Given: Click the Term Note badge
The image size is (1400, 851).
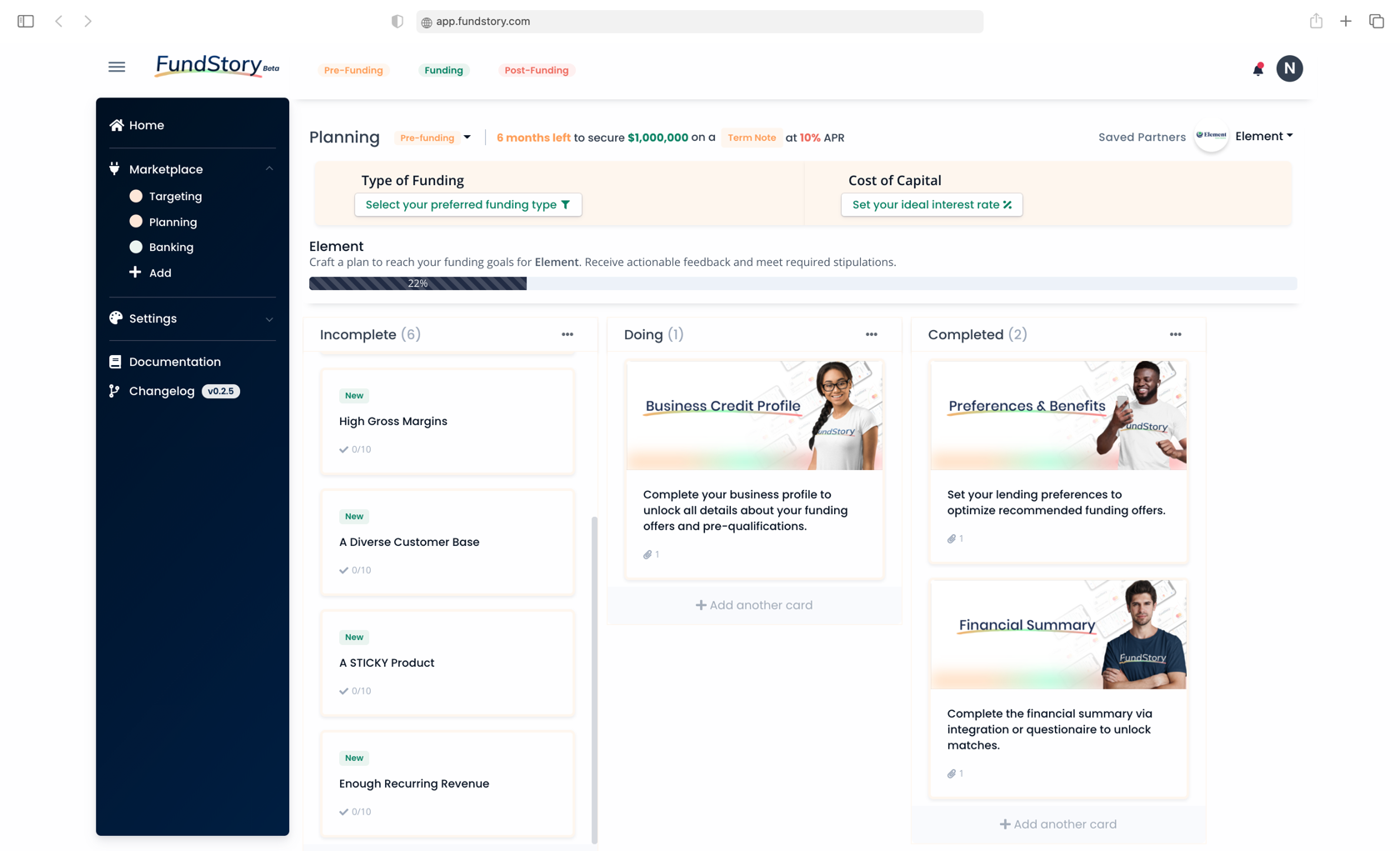Looking at the screenshot, I should (x=752, y=138).
